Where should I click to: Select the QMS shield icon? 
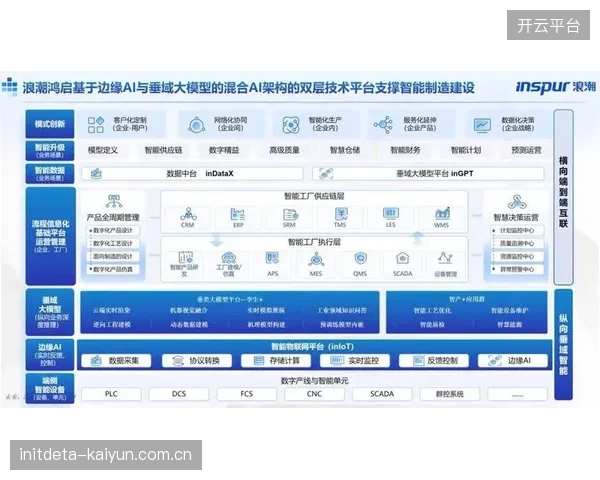coord(360,259)
